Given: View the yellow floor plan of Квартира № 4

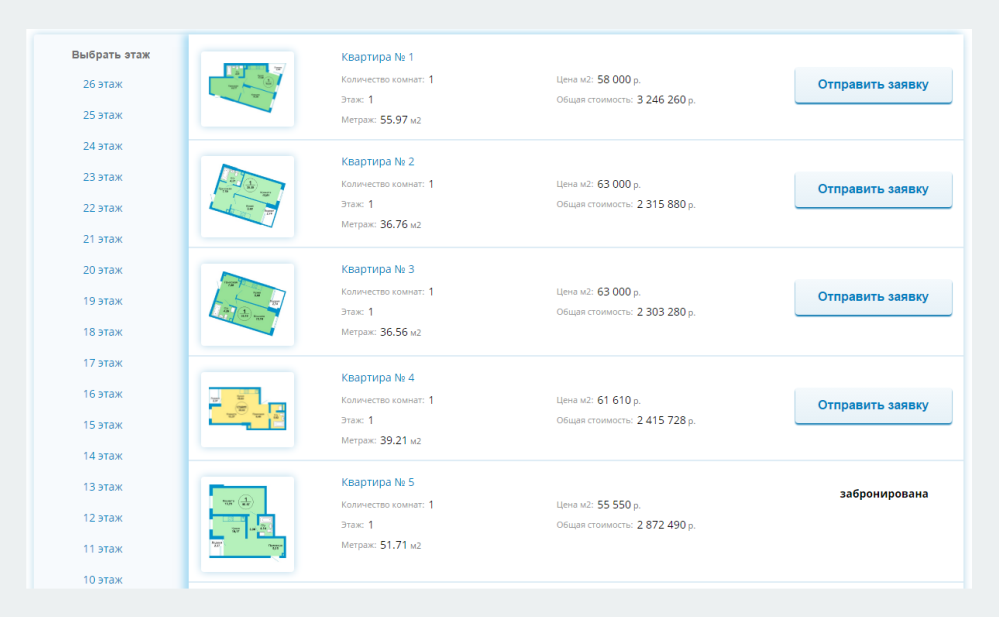Looking at the screenshot, I should [x=247, y=409].
